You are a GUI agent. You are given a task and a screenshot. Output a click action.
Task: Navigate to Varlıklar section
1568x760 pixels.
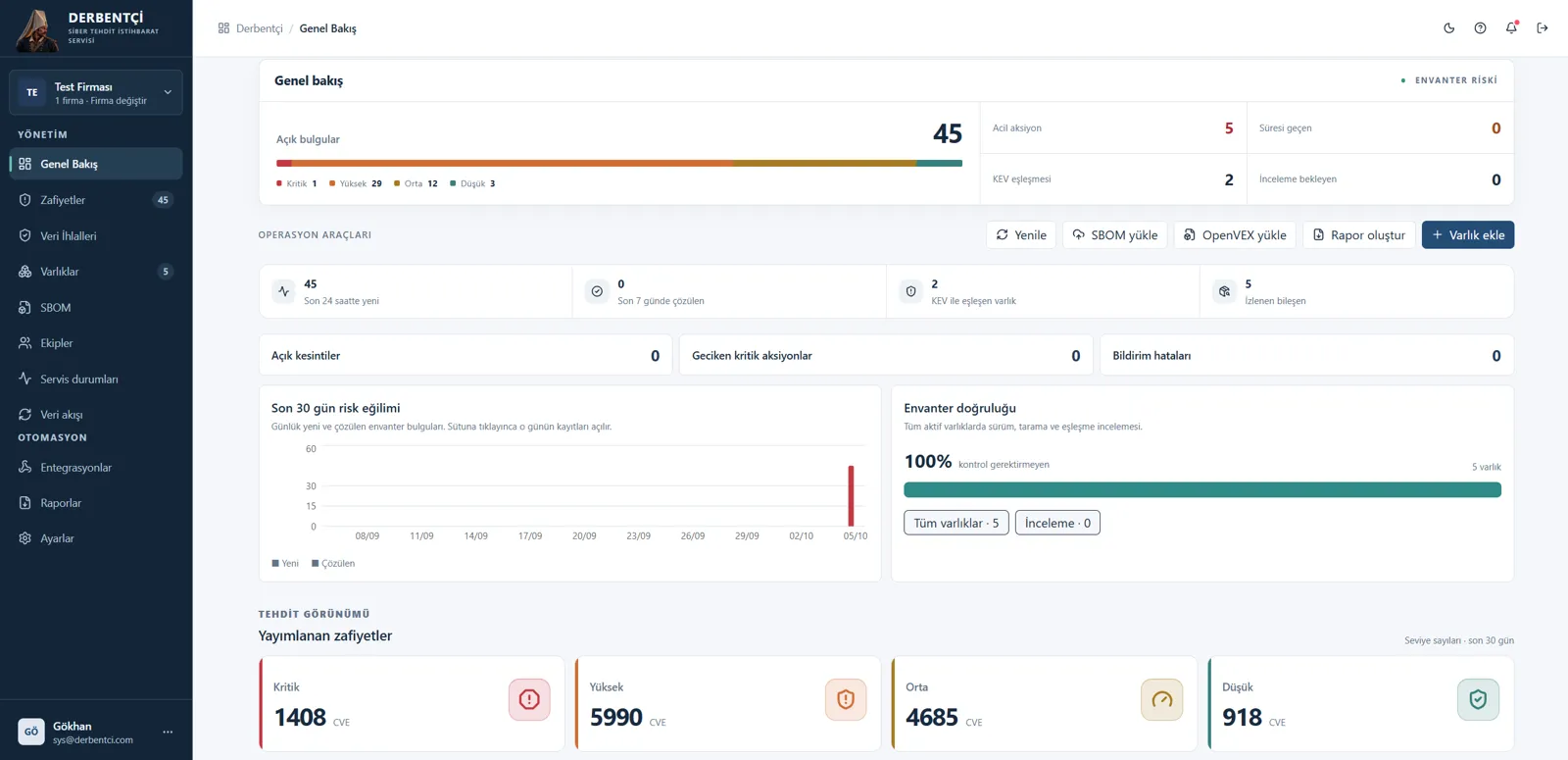pos(96,272)
